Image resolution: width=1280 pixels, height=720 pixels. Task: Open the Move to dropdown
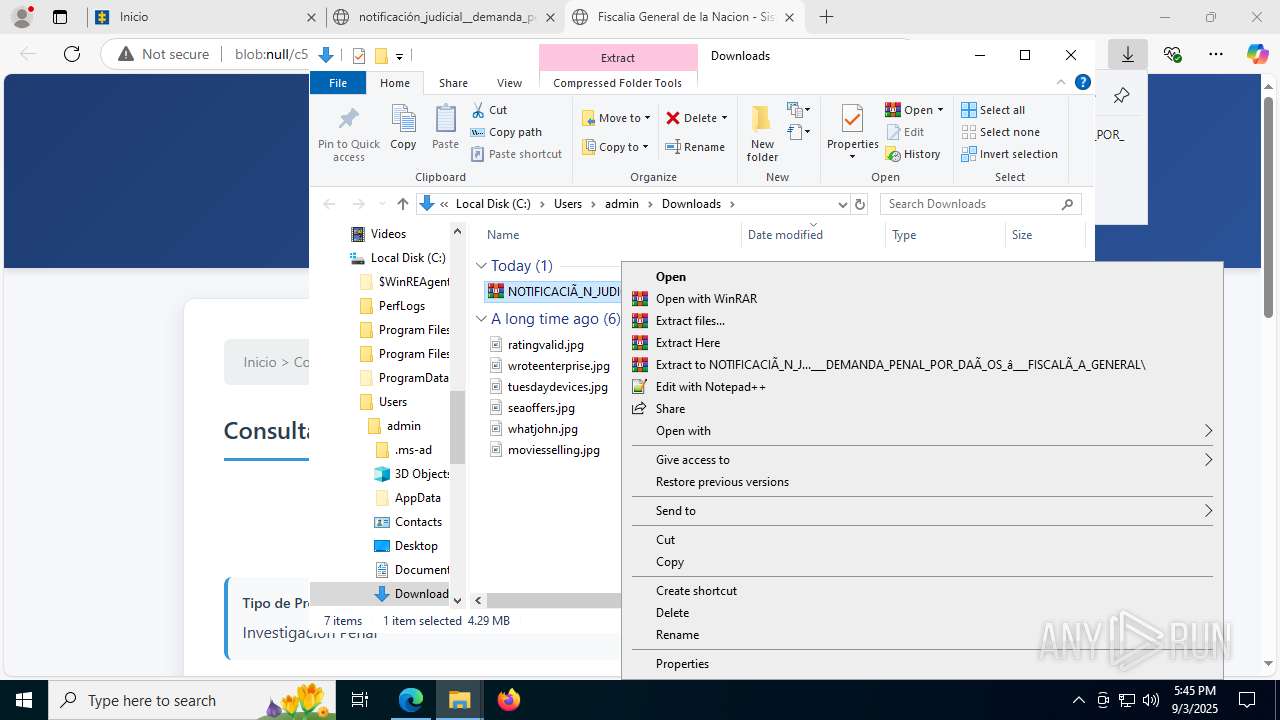[616, 118]
